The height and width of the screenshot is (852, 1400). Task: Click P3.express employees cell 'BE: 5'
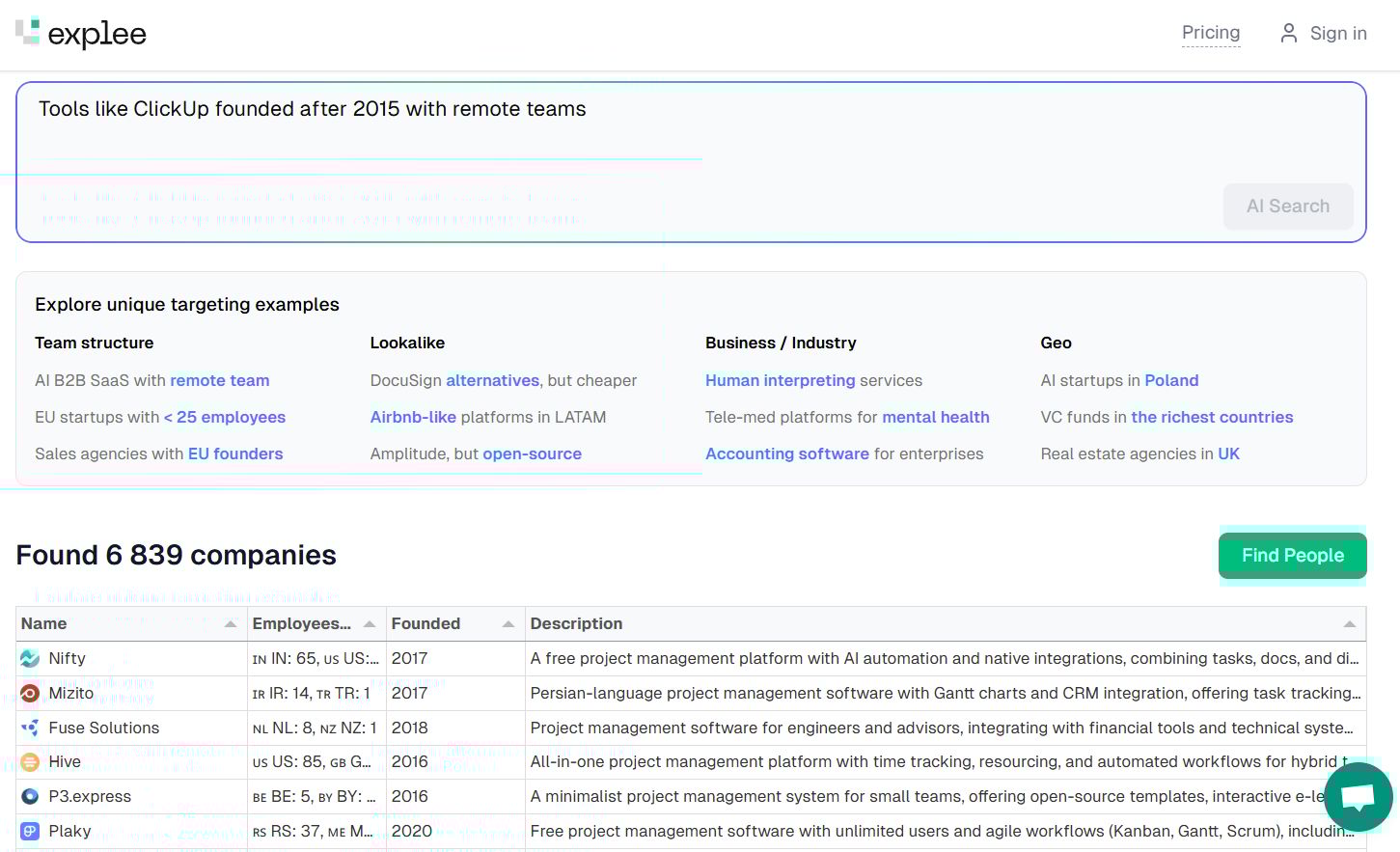click(x=316, y=796)
